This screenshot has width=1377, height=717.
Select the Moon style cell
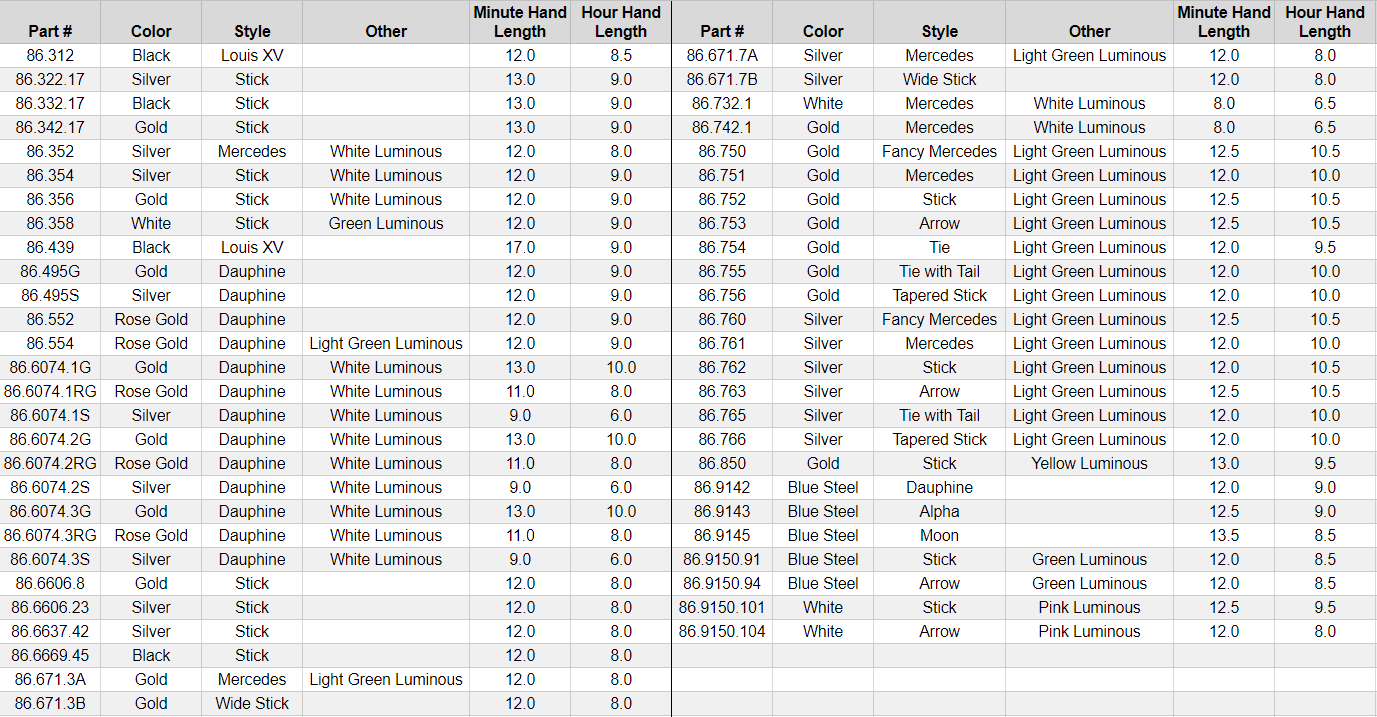[x=939, y=536]
